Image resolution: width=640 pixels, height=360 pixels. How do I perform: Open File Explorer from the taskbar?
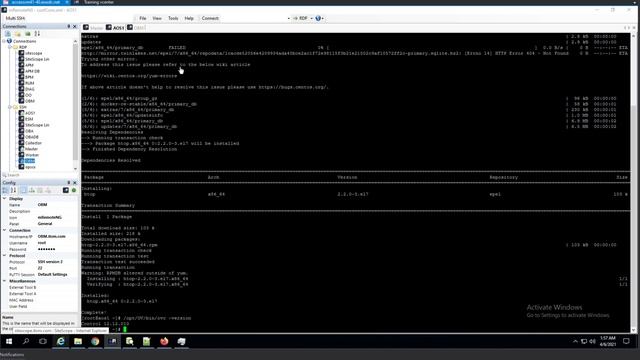coord(78,341)
